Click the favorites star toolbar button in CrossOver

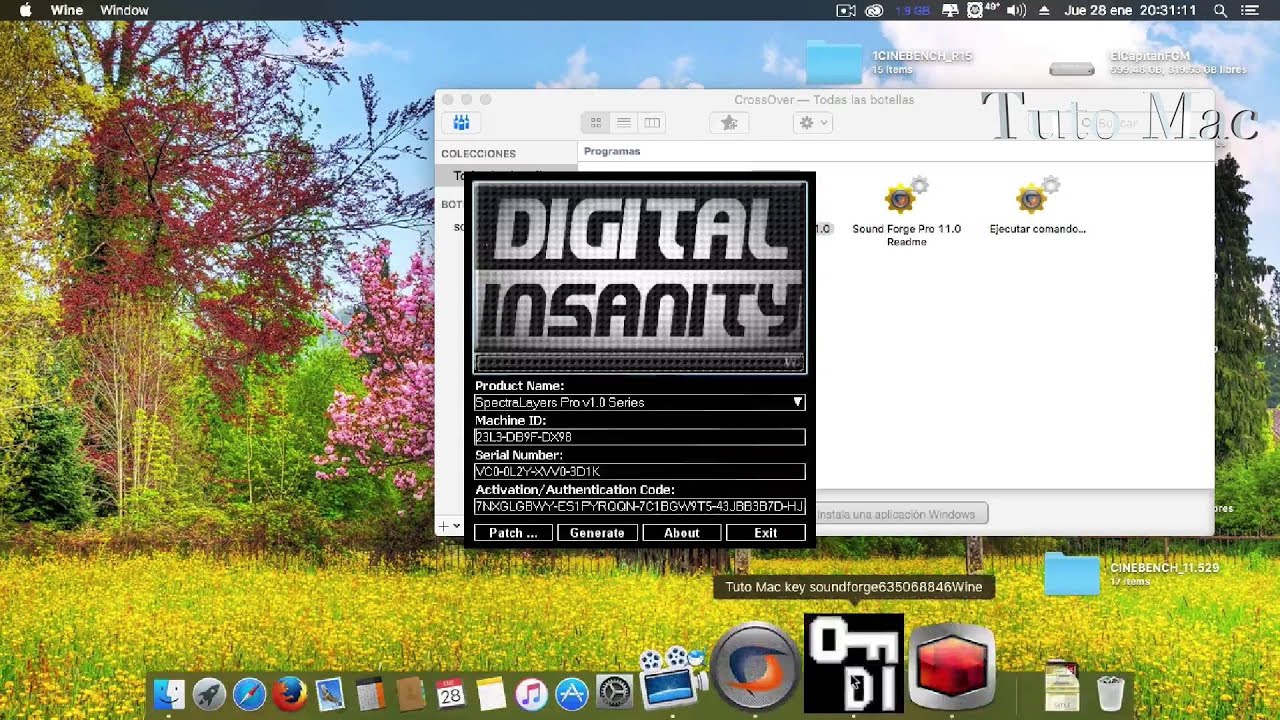(729, 123)
